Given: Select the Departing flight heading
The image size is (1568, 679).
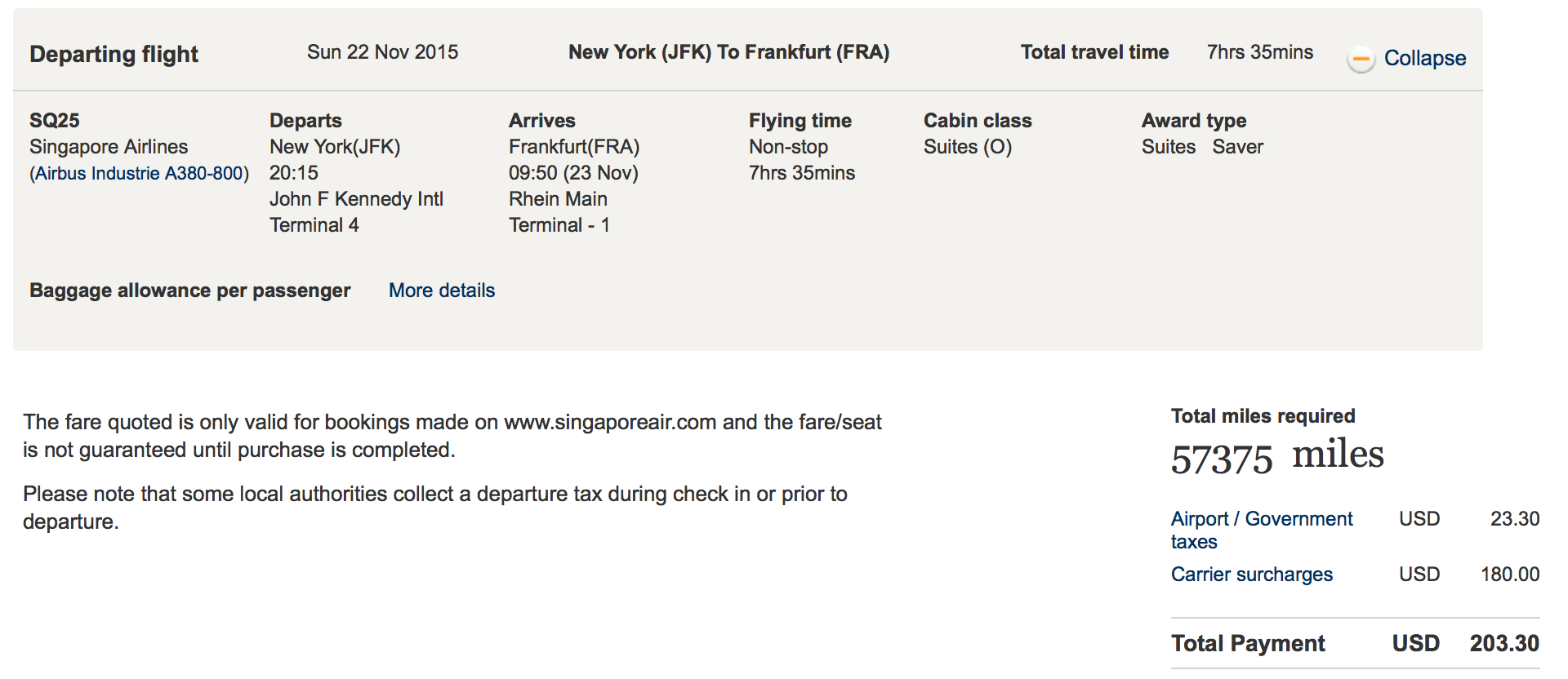Looking at the screenshot, I should 114,54.
